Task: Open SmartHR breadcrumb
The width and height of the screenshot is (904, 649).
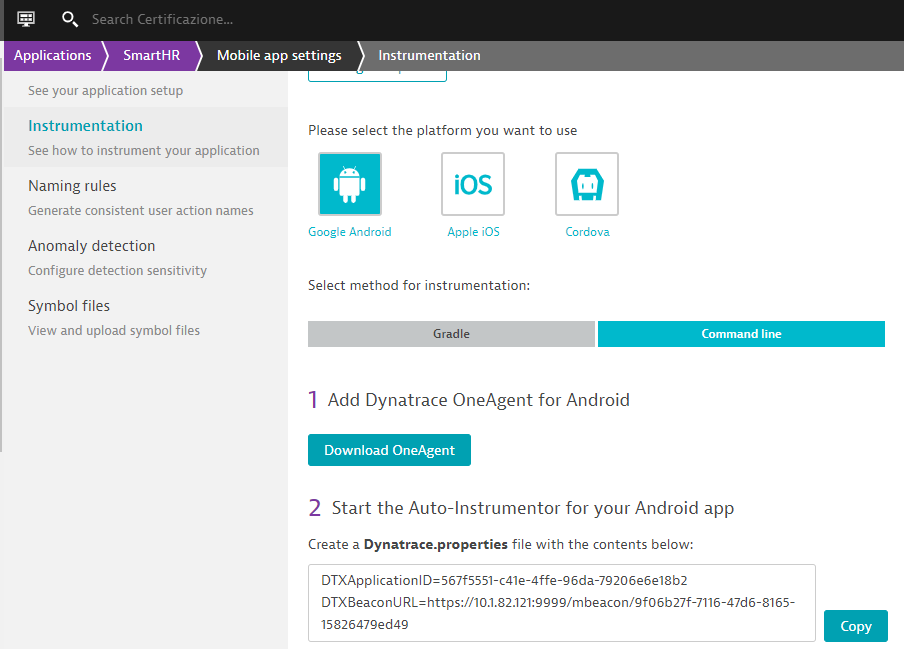Action: [151, 56]
